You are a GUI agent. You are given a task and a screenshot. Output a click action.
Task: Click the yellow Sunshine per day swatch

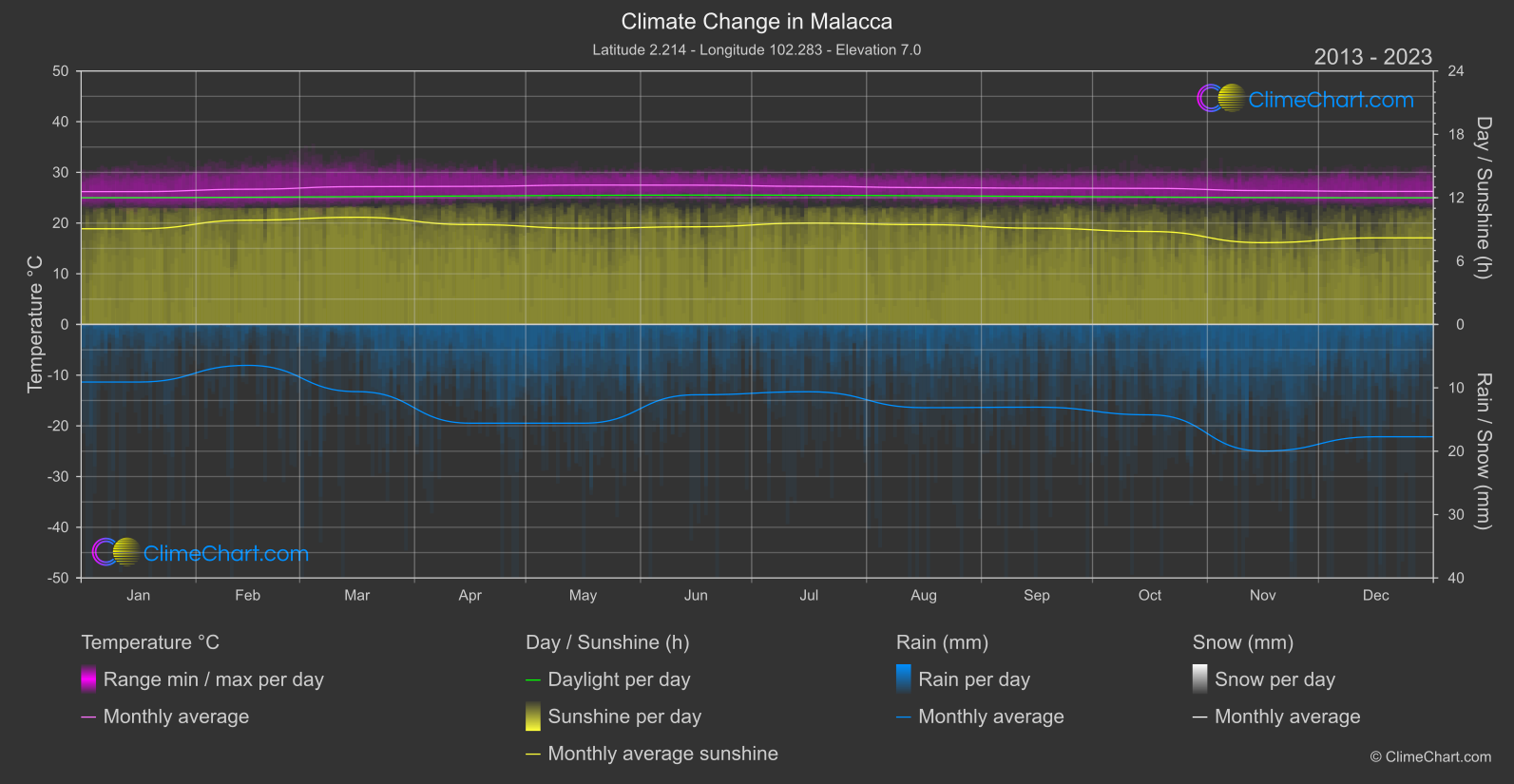tap(533, 717)
